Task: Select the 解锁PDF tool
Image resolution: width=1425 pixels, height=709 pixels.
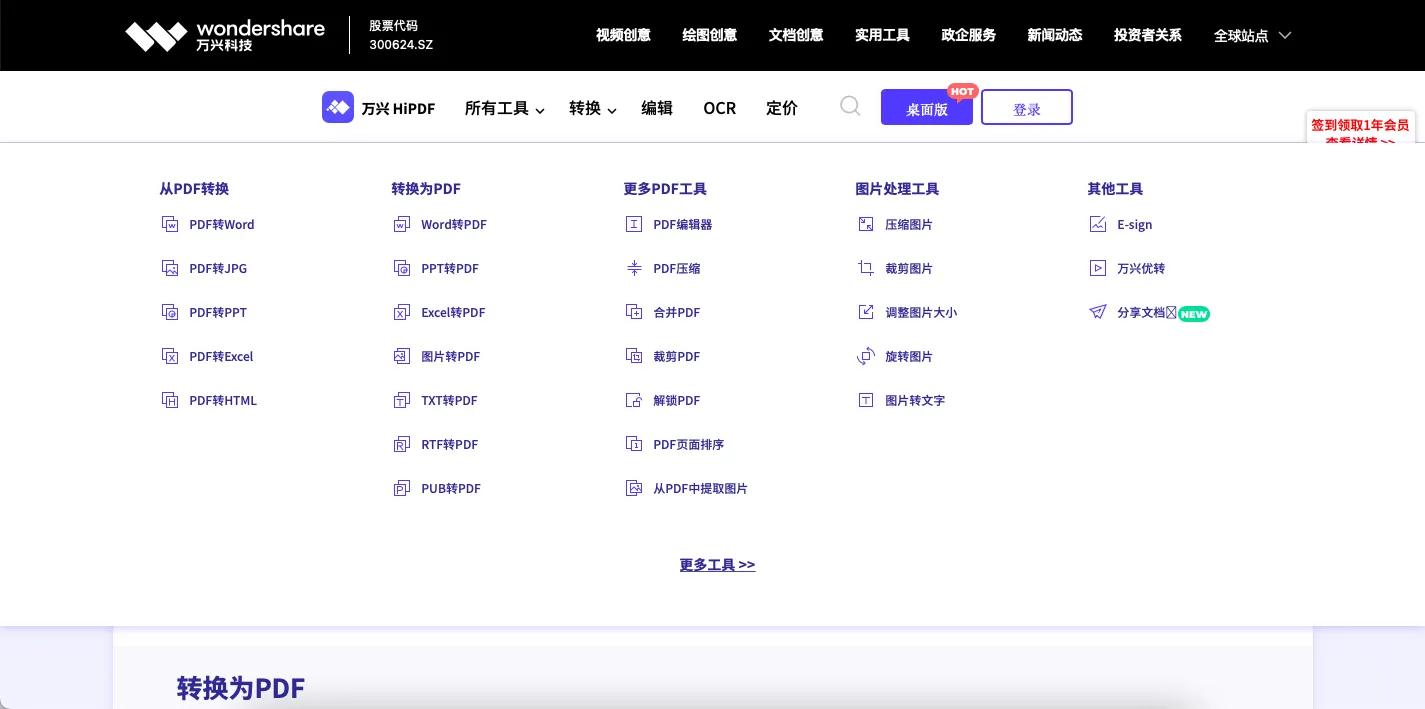Action: coord(676,400)
